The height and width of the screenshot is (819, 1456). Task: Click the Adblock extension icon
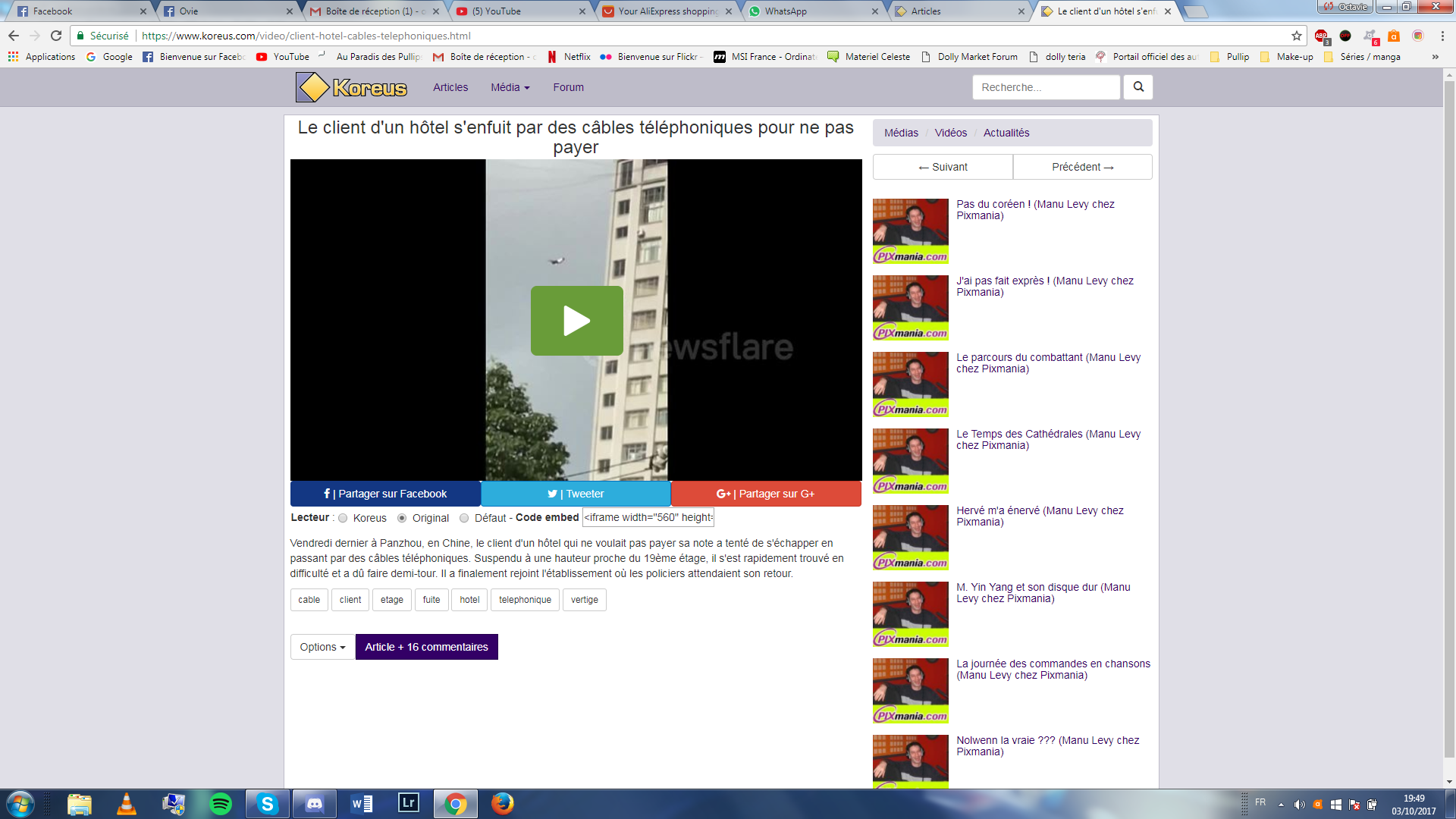[1321, 36]
